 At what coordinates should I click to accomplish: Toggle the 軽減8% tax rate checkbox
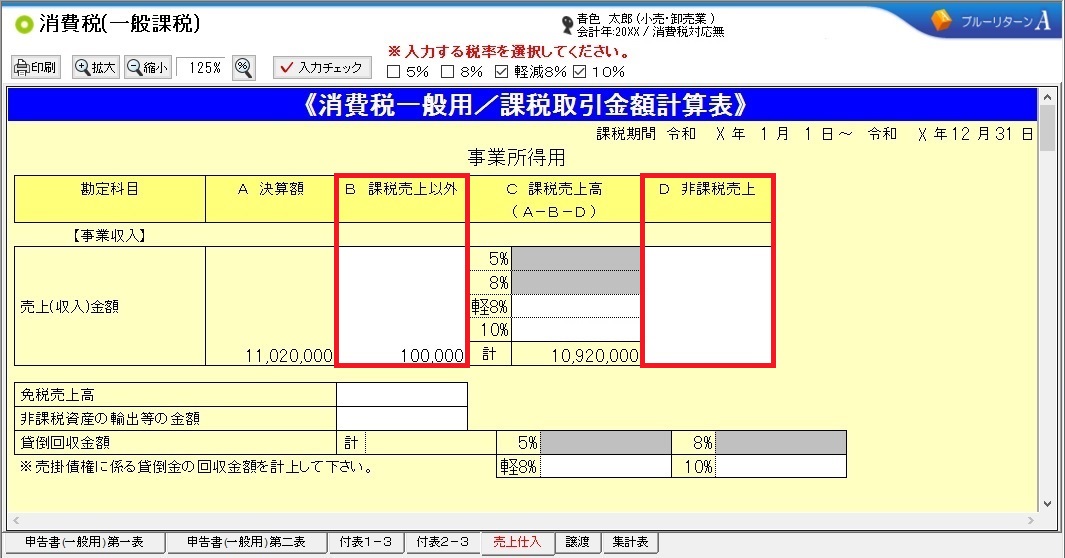click(501, 71)
